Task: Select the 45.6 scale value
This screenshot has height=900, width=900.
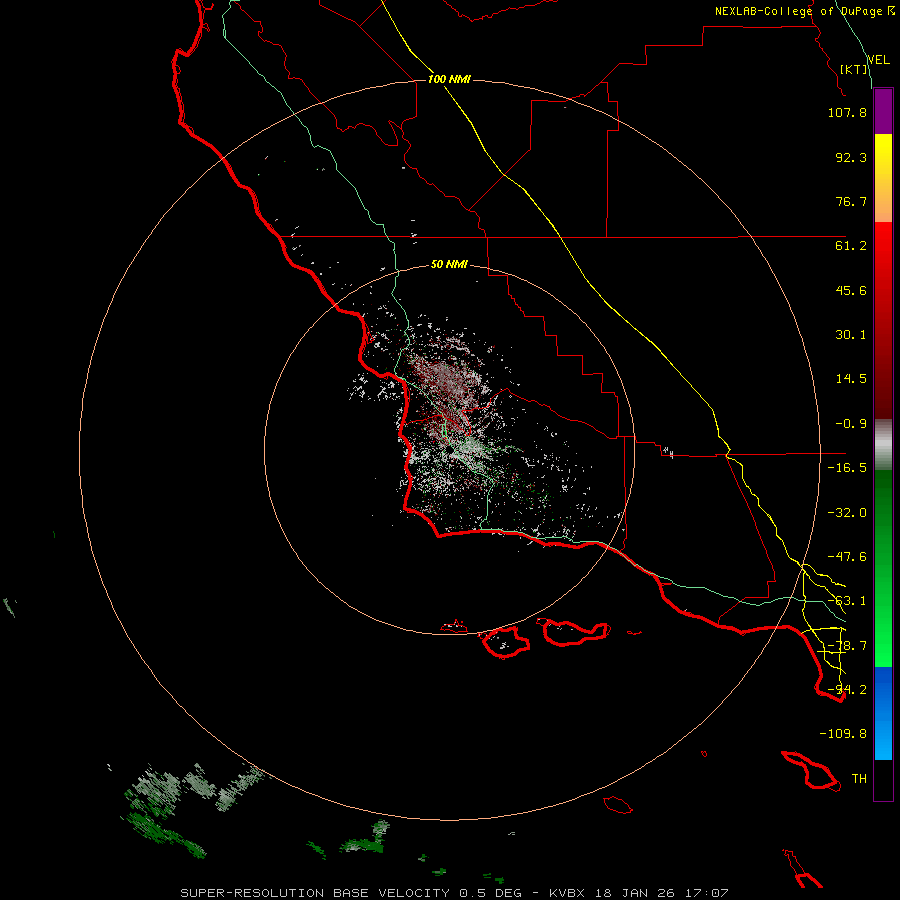Action: [x=851, y=290]
